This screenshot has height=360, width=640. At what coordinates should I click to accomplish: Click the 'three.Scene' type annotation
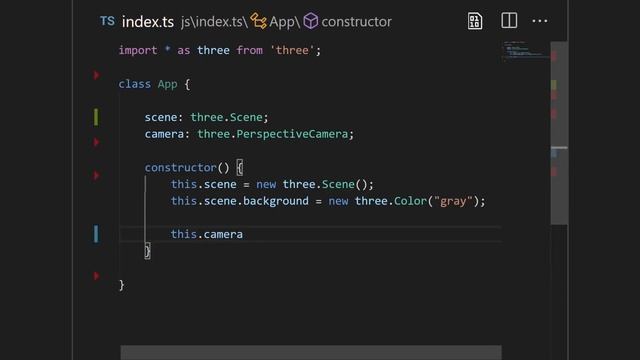[226, 117]
